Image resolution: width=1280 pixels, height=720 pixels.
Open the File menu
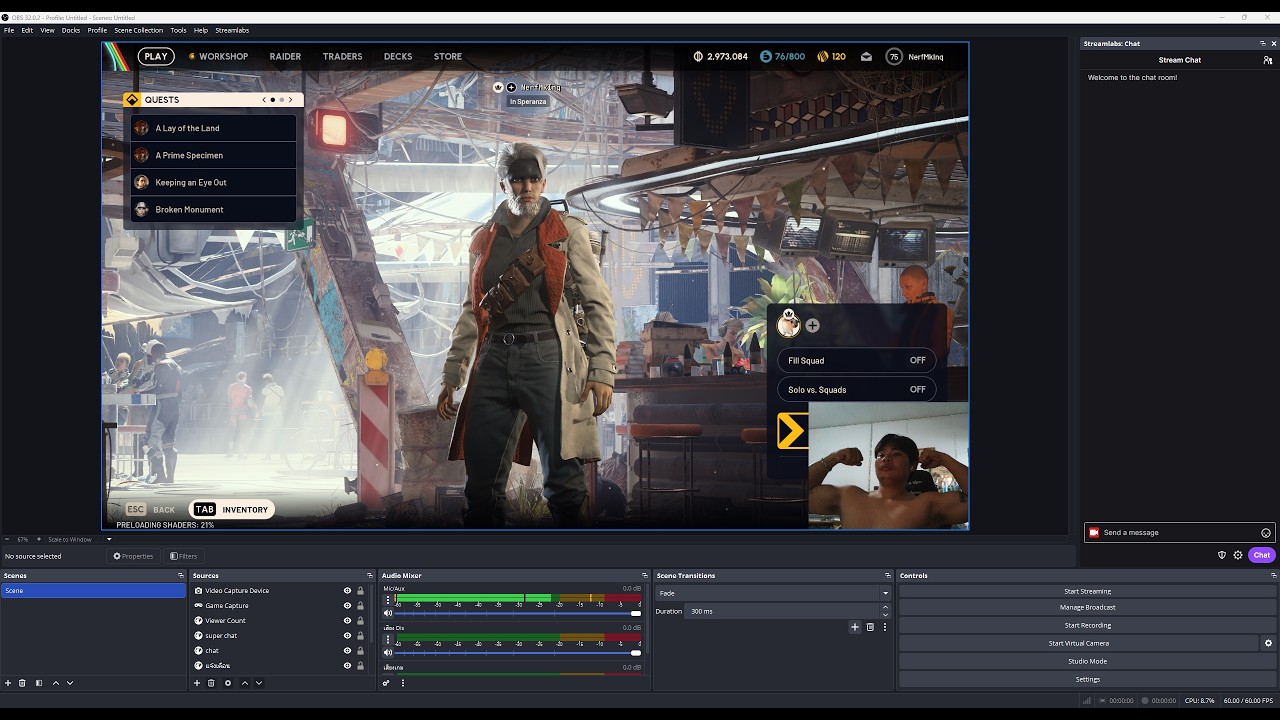(9, 30)
